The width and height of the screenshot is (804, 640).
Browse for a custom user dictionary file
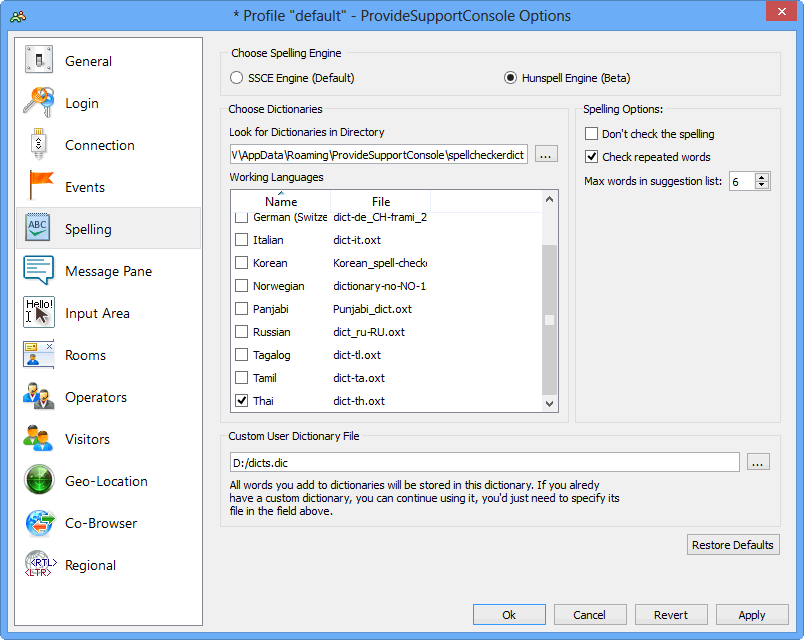point(758,462)
